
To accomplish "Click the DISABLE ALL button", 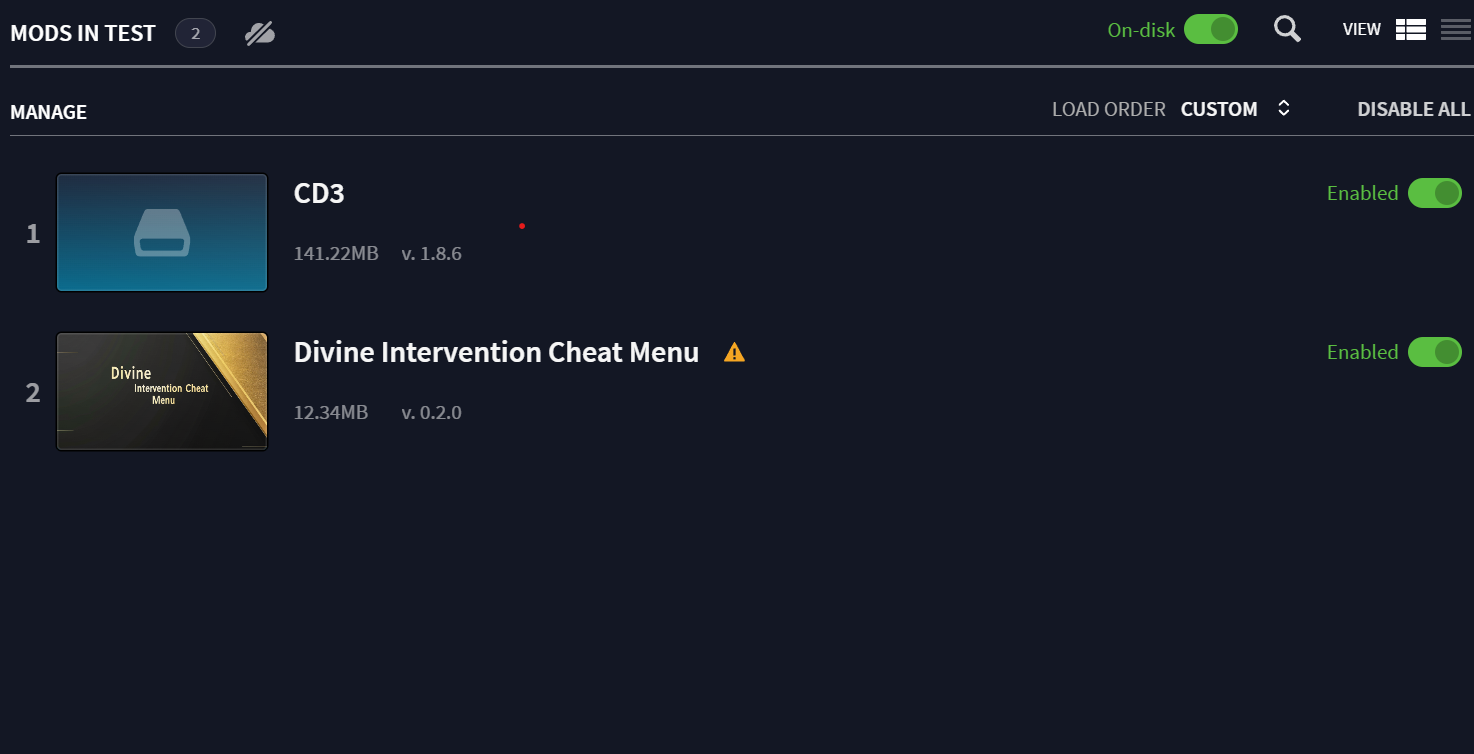I will (1414, 109).
